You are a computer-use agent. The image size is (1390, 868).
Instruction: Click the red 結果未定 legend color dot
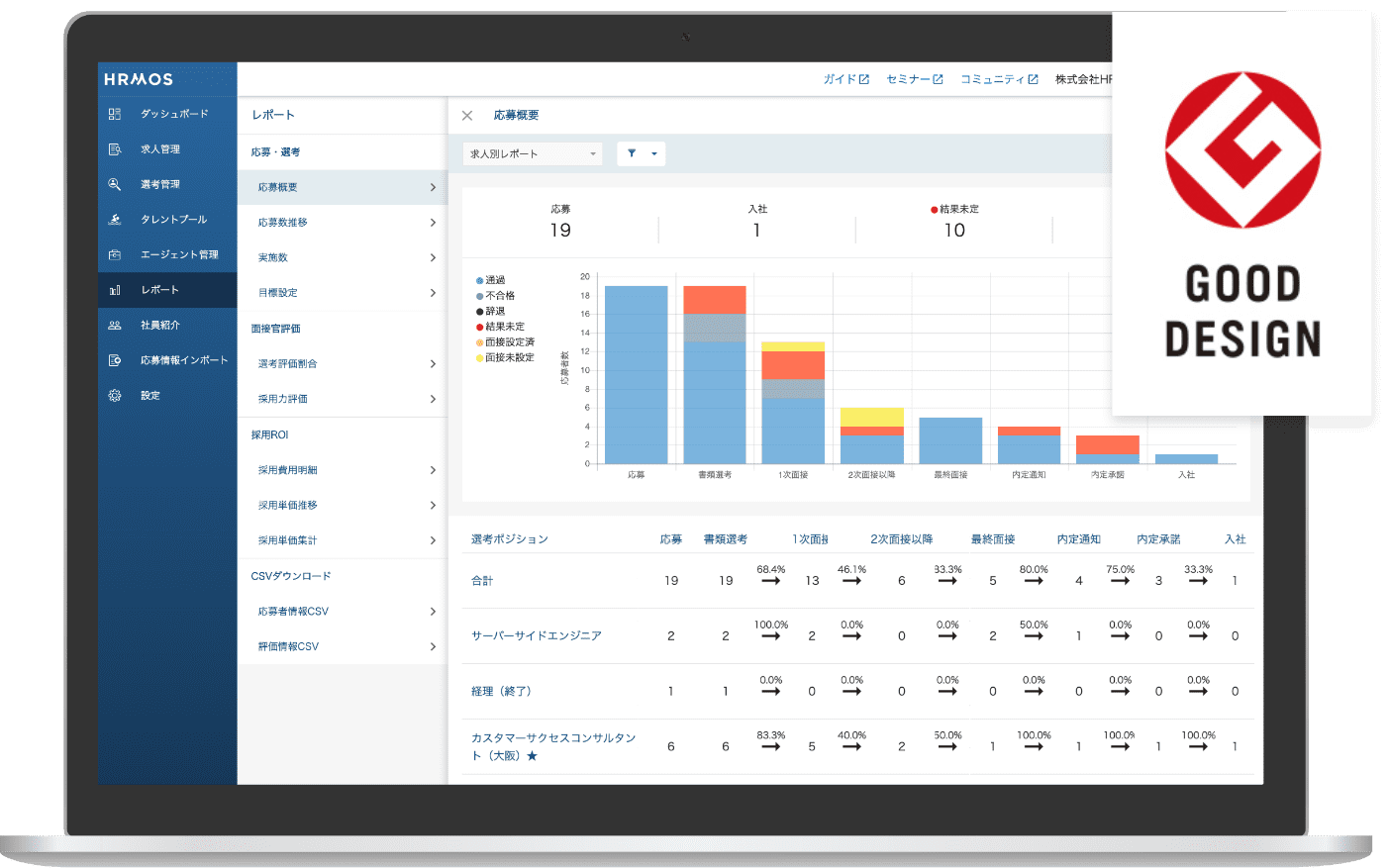[x=480, y=327]
